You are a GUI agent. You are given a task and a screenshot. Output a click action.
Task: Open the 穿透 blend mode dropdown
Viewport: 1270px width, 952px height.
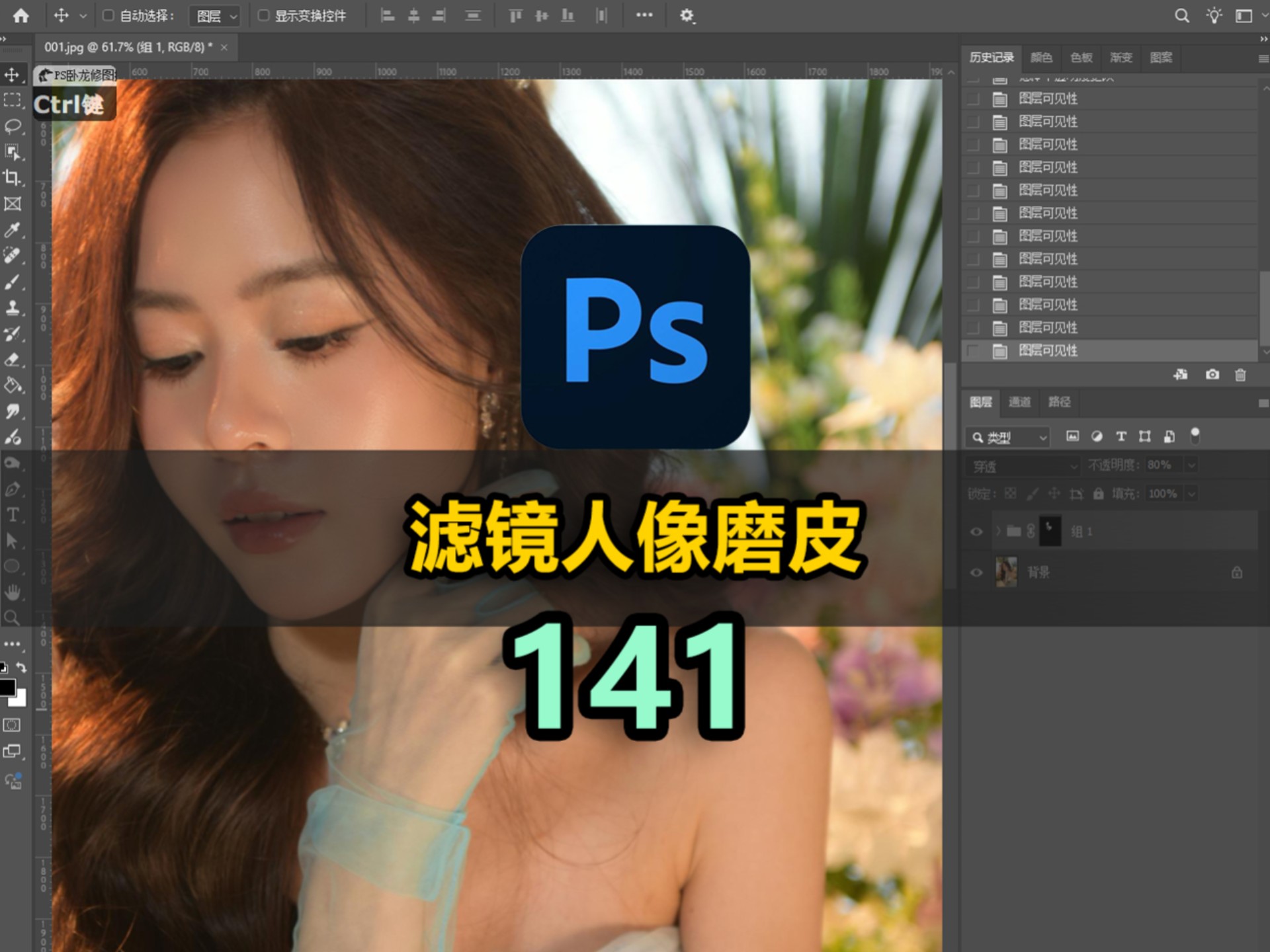pyautogui.click(x=1023, y=466)
